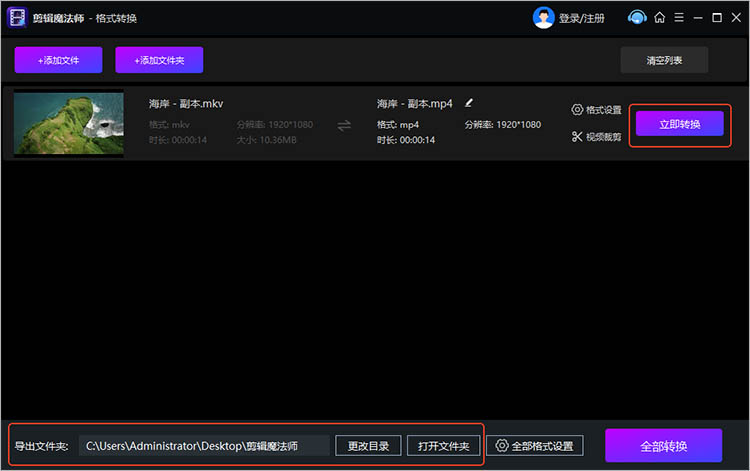Image resolution: width=750 pixels, height=471 pixels.
Task: Select the coastline video thumbnail
Action: pyautogui.click(x=68, y=124)
